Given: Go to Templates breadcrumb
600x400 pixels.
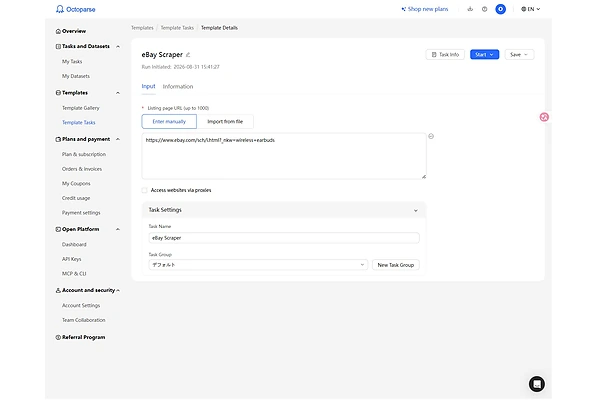Looking at the screenshot, I should pos(142,28).
